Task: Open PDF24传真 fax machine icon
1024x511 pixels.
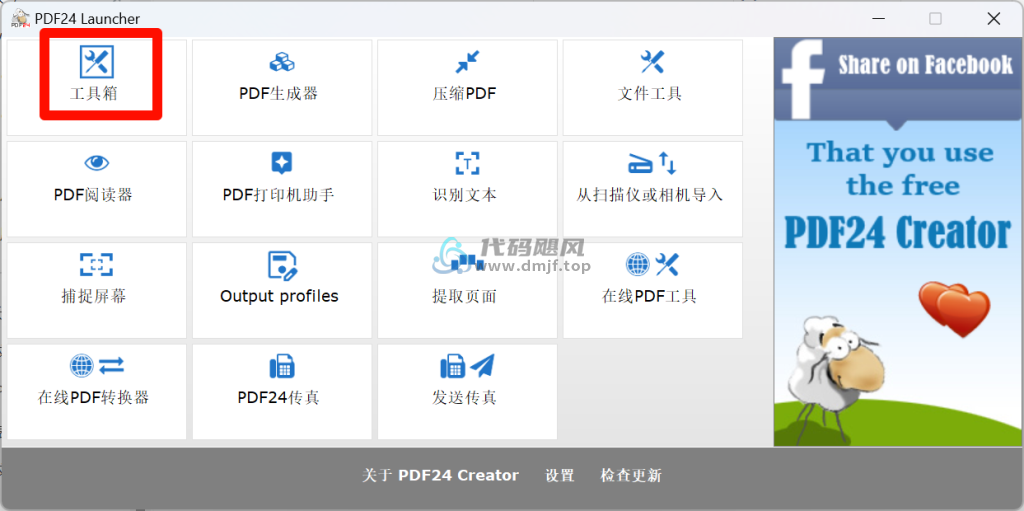Action: click(x=282, y=366)
